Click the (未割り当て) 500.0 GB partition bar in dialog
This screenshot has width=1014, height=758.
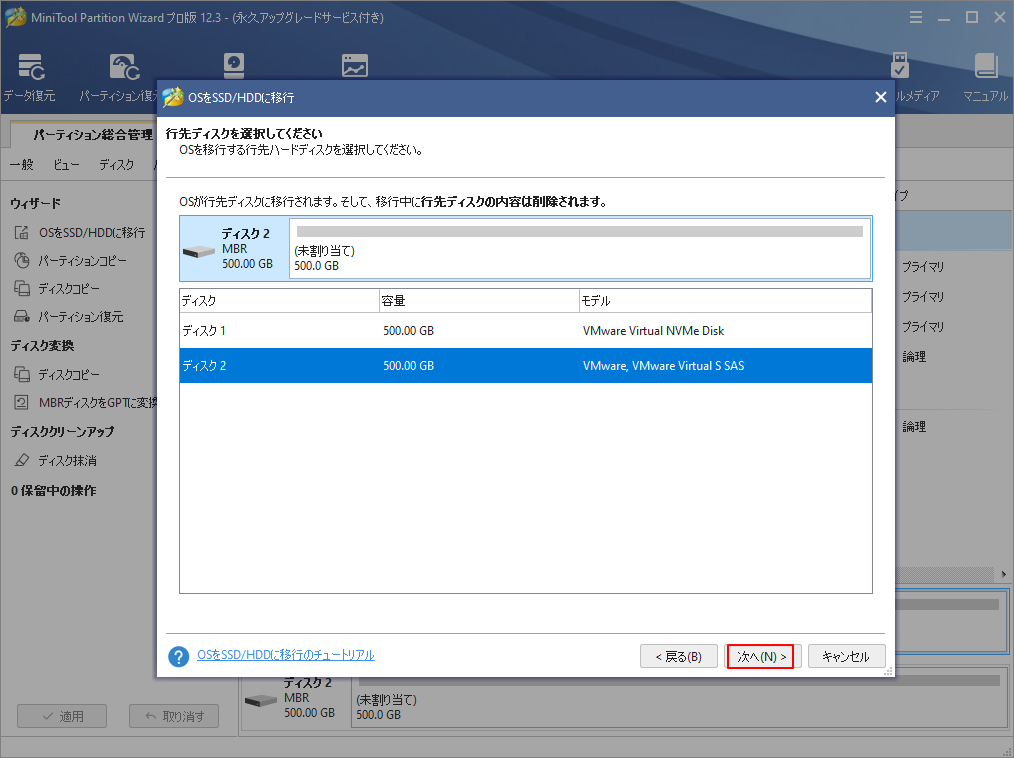pyautogui.click(x=579, y=248)
